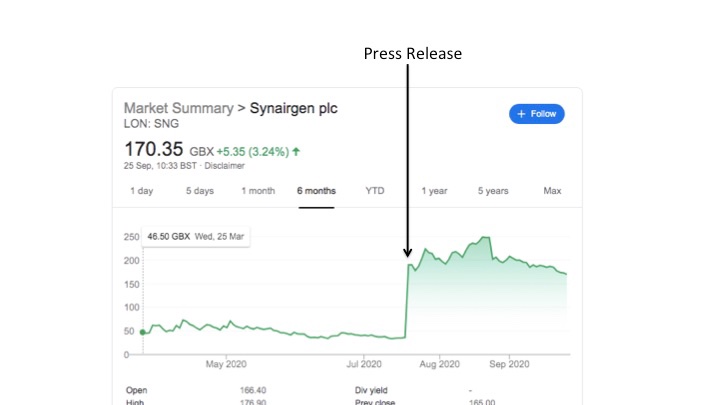The image size is (720, 405).
Task: Select the 6 months tab
Action: tap(316, 191)
